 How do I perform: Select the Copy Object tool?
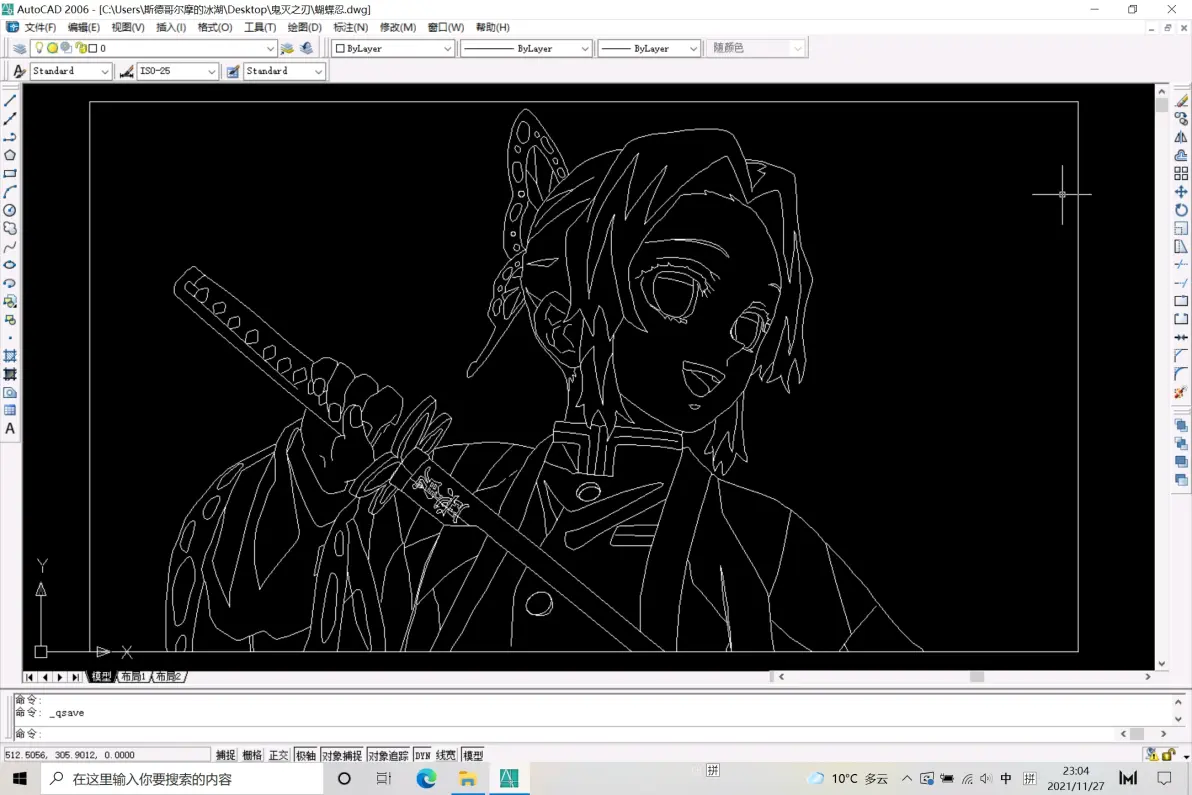coord(1181,119)
